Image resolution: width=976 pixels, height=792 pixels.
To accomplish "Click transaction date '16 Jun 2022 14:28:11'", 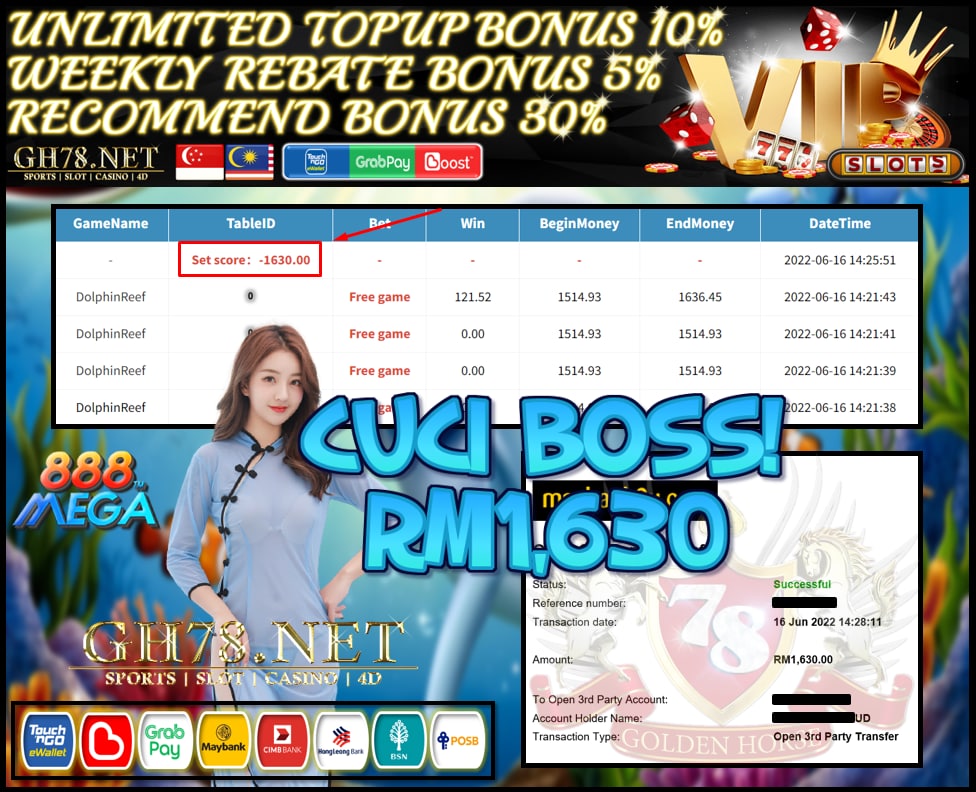I will pos(827,621).
